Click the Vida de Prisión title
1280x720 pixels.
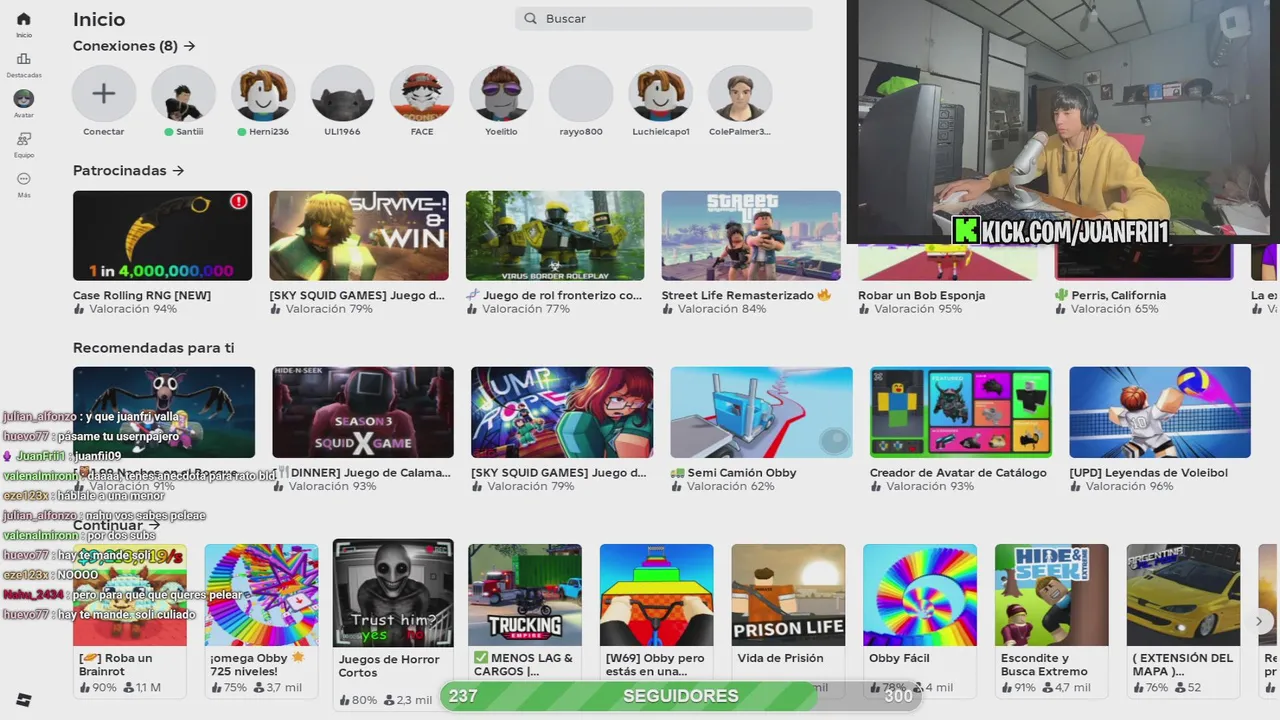(x=780, y=658)
